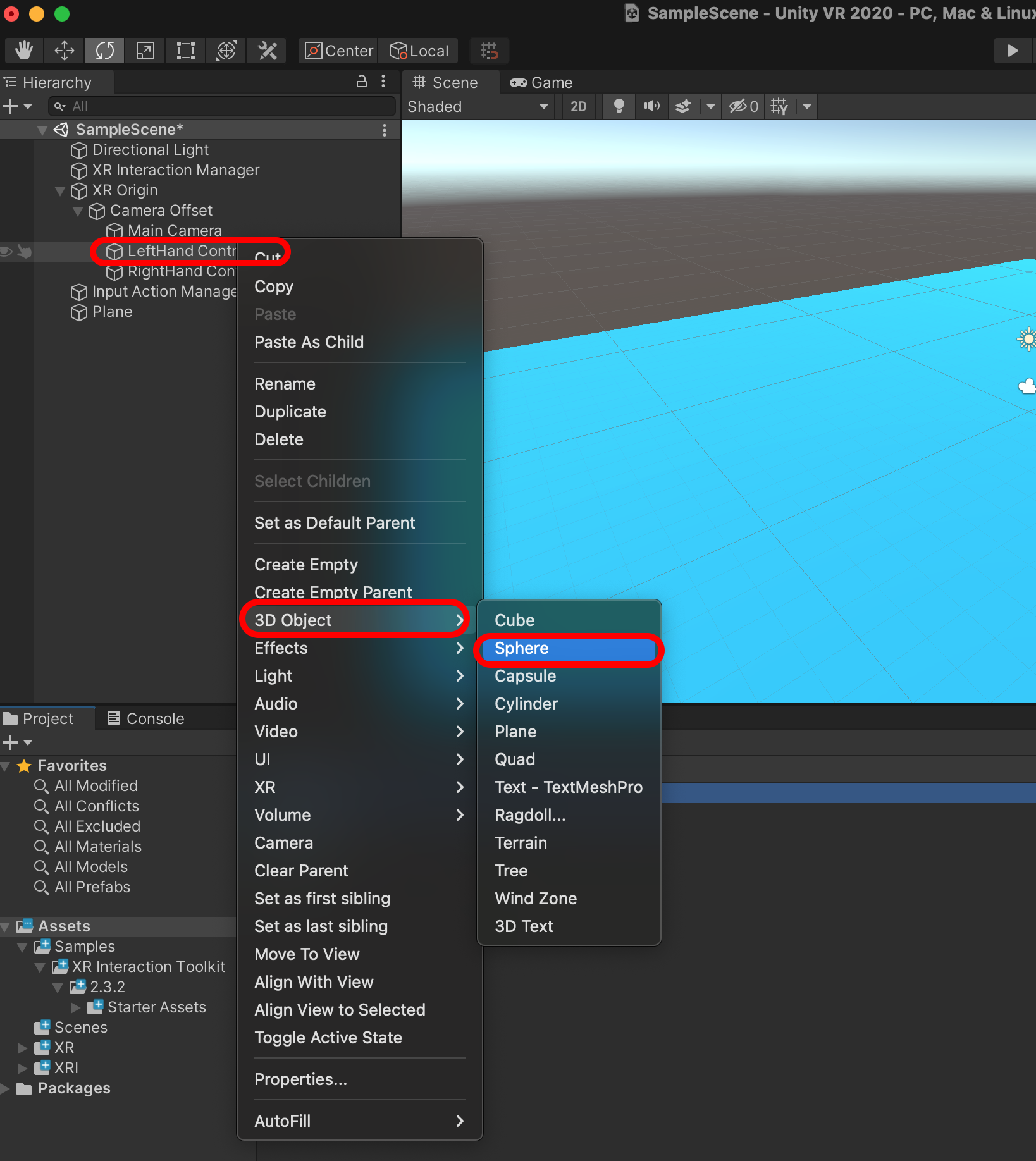Image resolution: width=1036 pixels, height=1161 pixels.
Task: Toggle hidden objects visibility counter
Action: [743, 106]
